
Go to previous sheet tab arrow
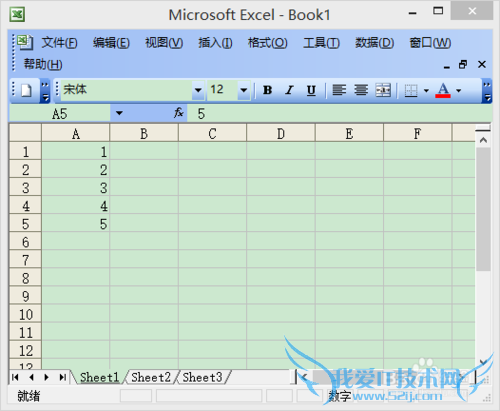pos(31,377)
